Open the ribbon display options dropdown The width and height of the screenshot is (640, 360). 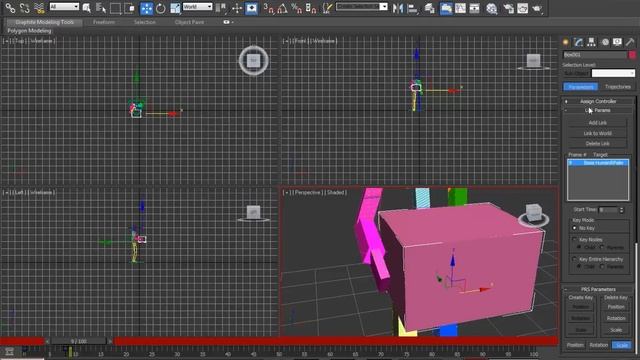tap(228, 22)
